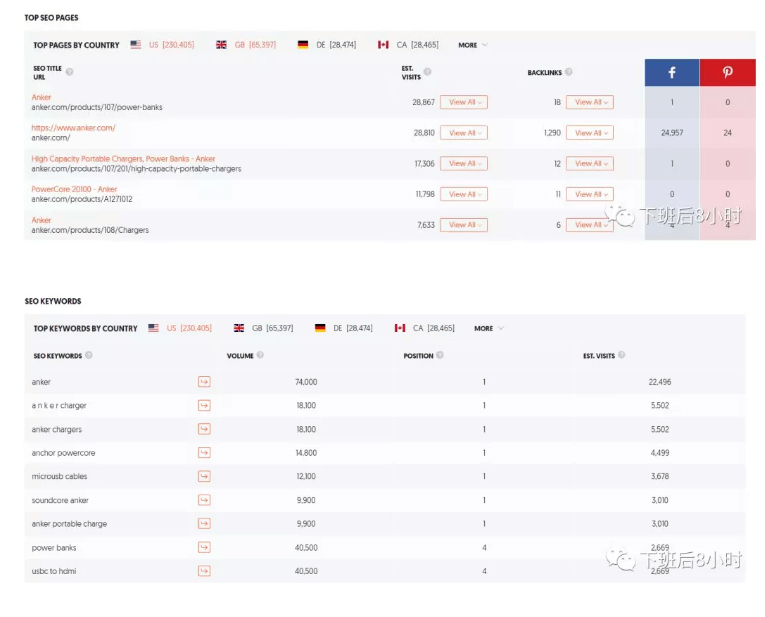Switch to DE tab in Top Keywords
765x617 pixels.
click(x=343, y=328)
